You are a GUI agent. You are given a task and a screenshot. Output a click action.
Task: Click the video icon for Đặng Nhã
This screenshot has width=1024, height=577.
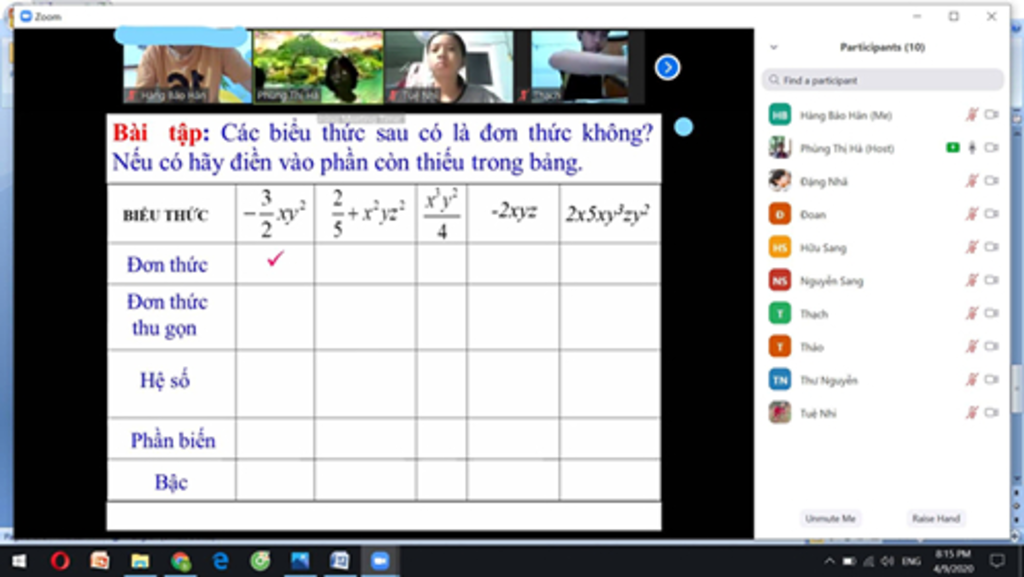[992, 181]
